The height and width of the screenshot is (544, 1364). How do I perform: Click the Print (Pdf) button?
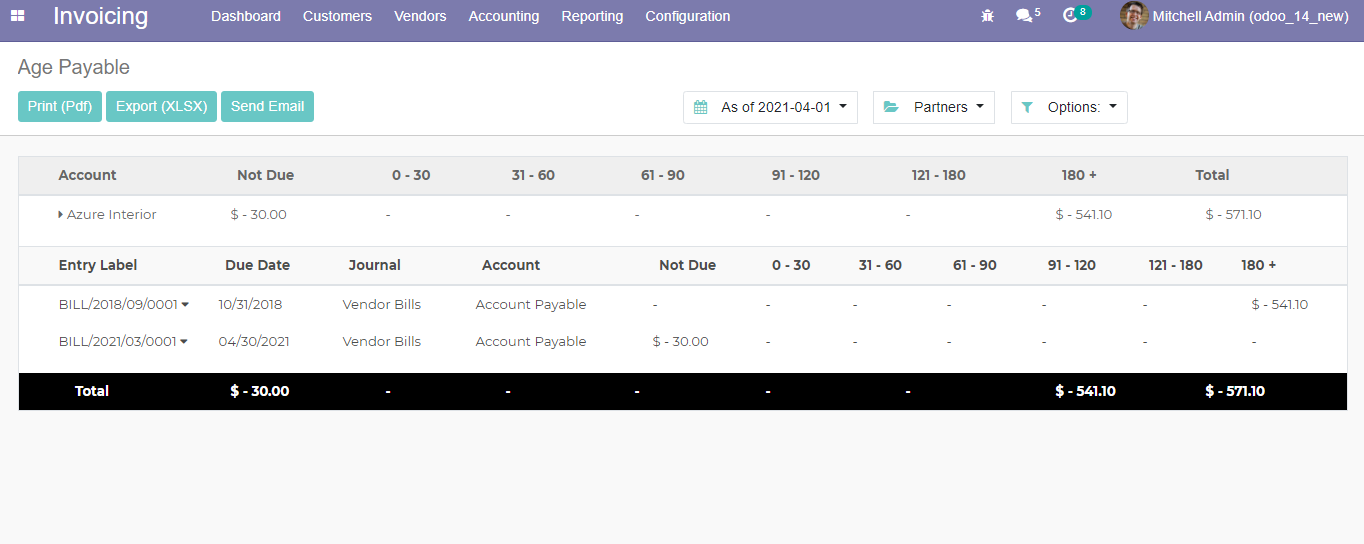pyautogui.click(x=60, y=107)
